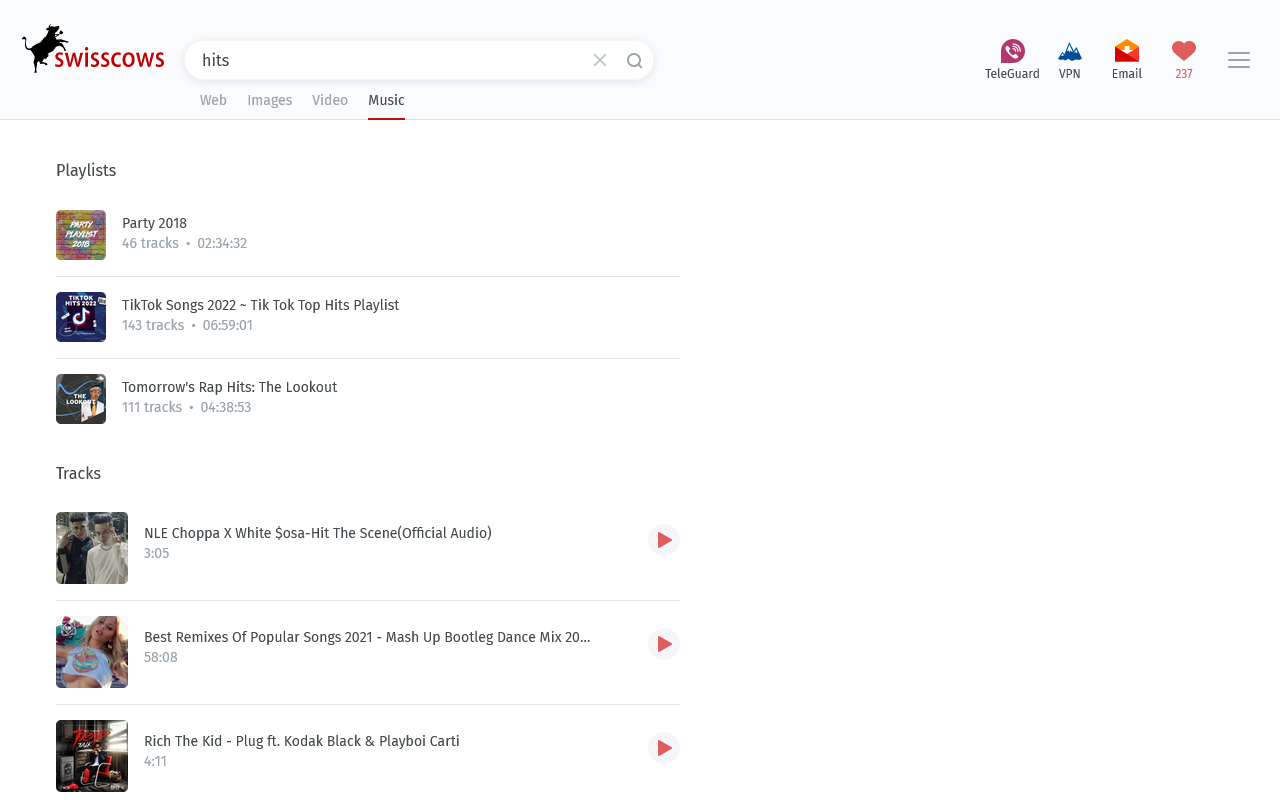Switch to the Video tab
The height and width of the screenshot is (800, 1280).
[330, 100]
